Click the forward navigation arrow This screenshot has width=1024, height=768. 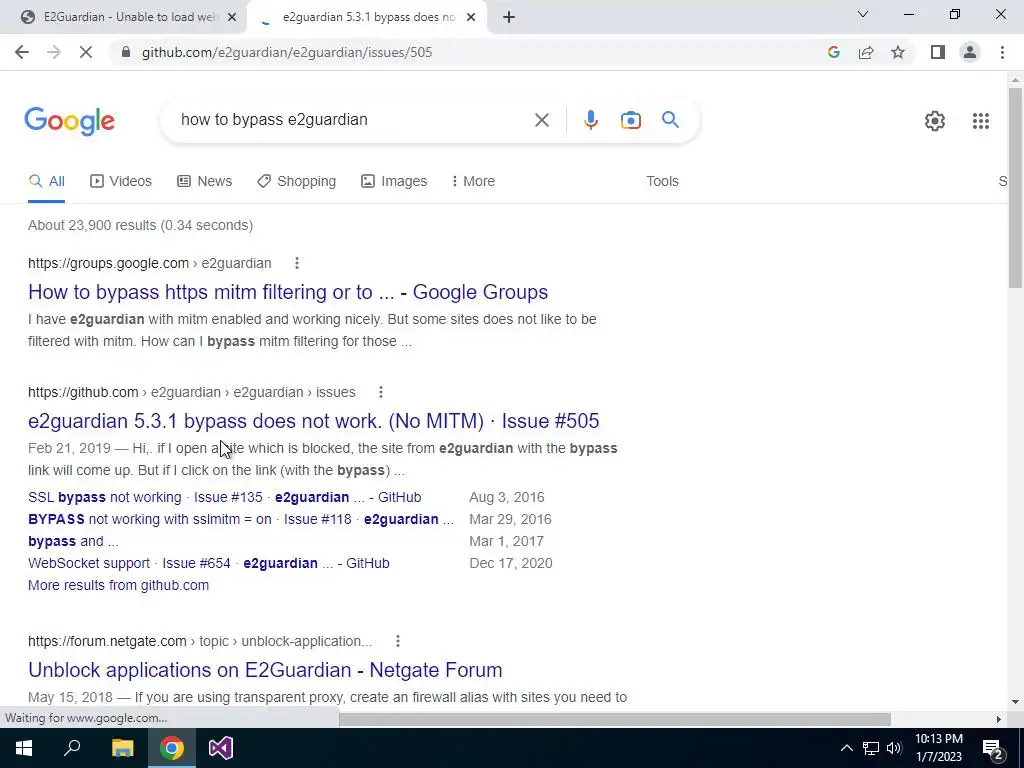[x=54, y=52]
